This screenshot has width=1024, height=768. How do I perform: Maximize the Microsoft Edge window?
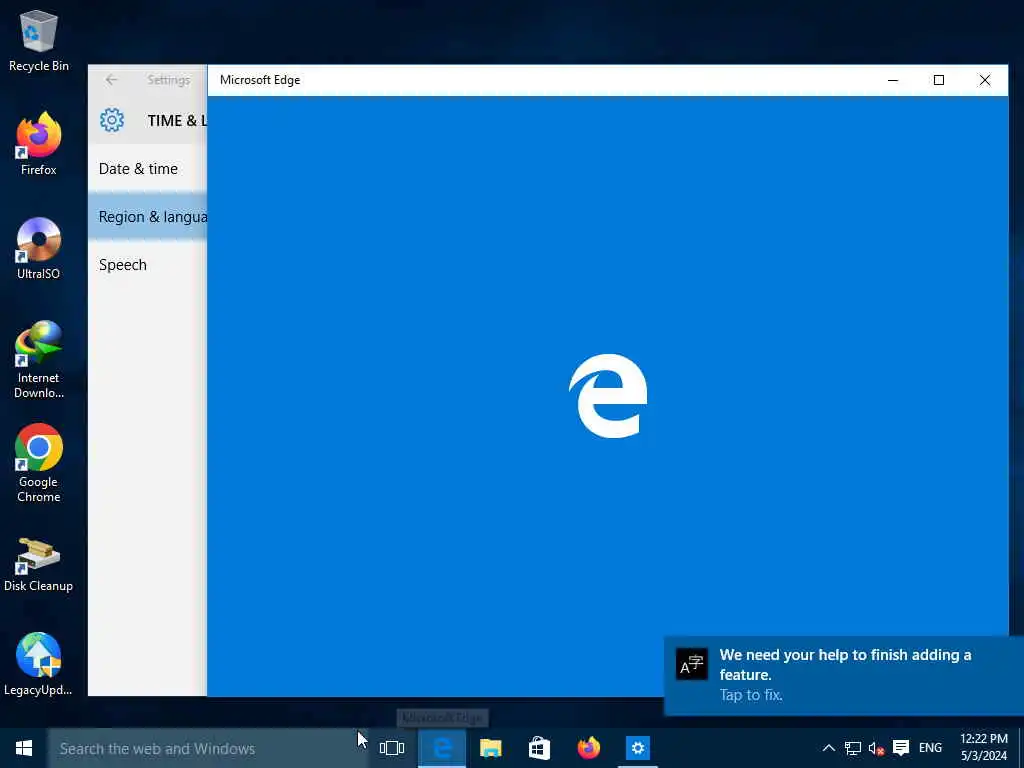pos(938,80)
